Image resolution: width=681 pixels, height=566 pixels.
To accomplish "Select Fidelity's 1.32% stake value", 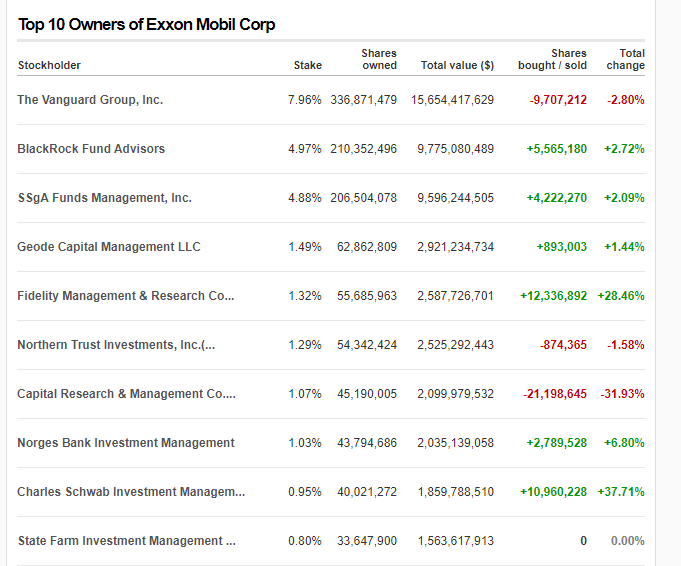I will click(305, 296).
